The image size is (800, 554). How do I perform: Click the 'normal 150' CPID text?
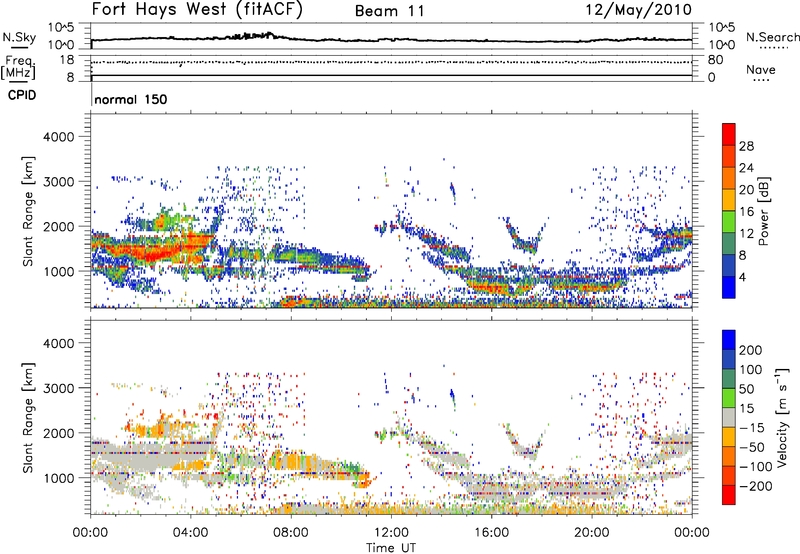tap(131, 99)
